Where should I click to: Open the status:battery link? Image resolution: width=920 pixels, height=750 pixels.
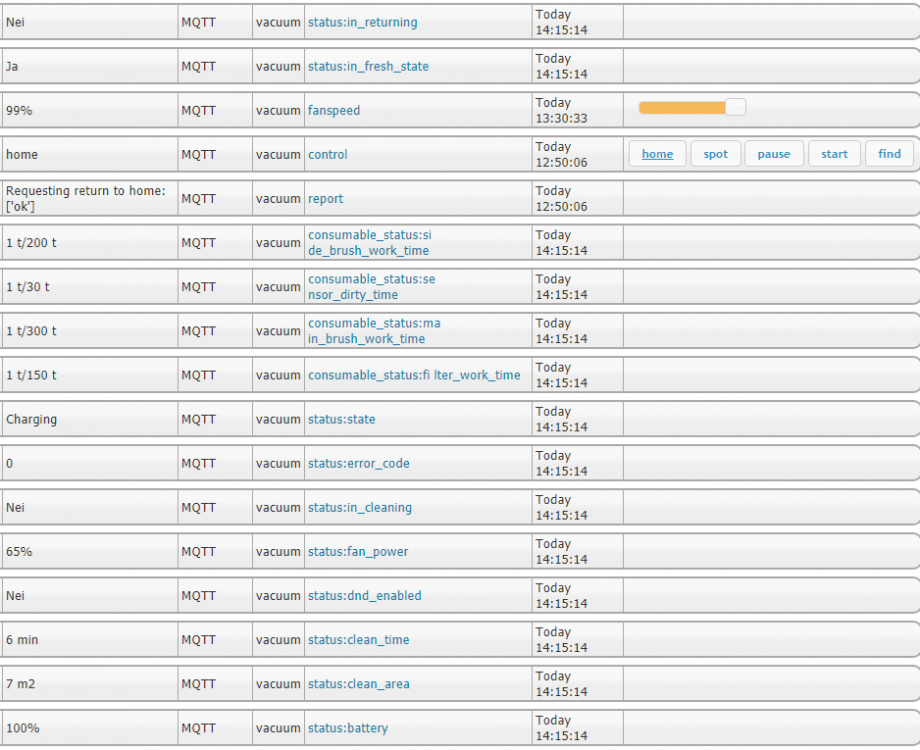347,728
